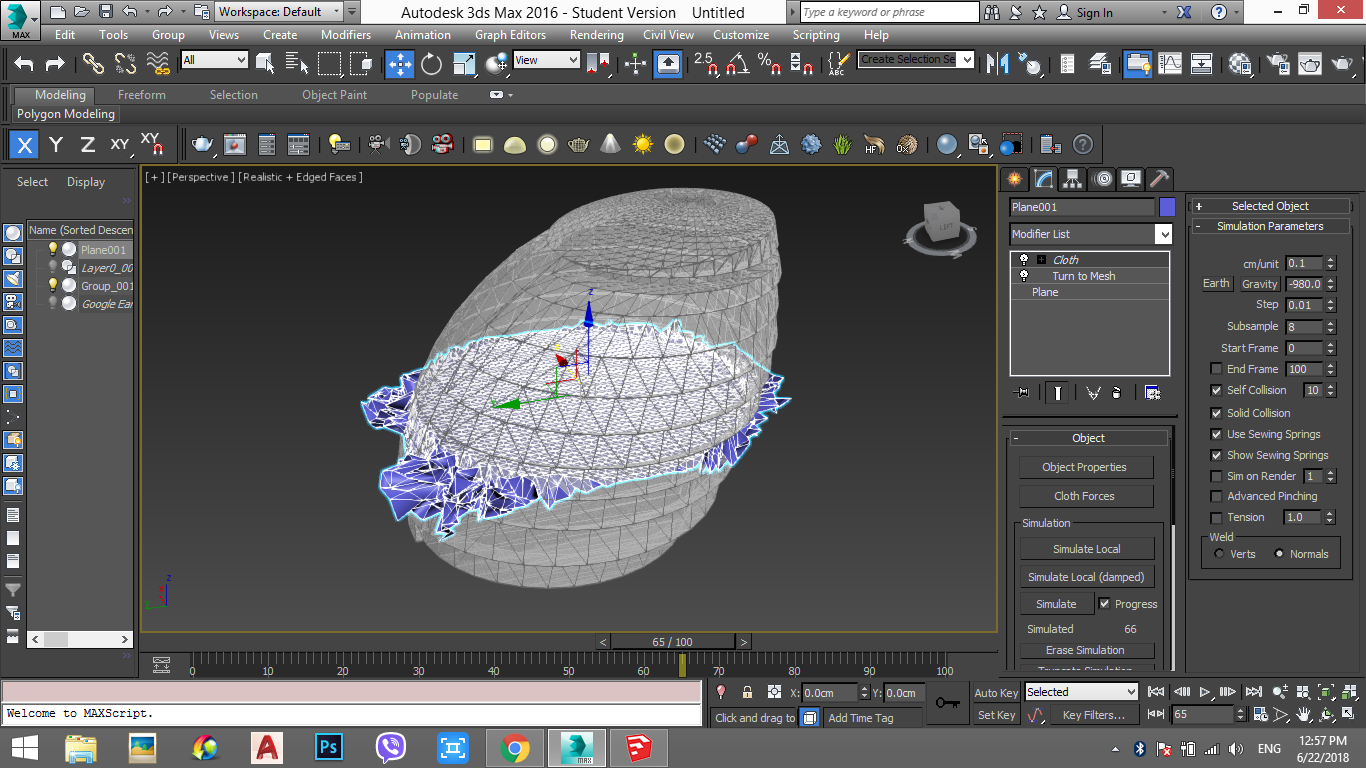Open the Utilities command panel tab
Screen dimensions: 1366x768
coord(1159,179)
